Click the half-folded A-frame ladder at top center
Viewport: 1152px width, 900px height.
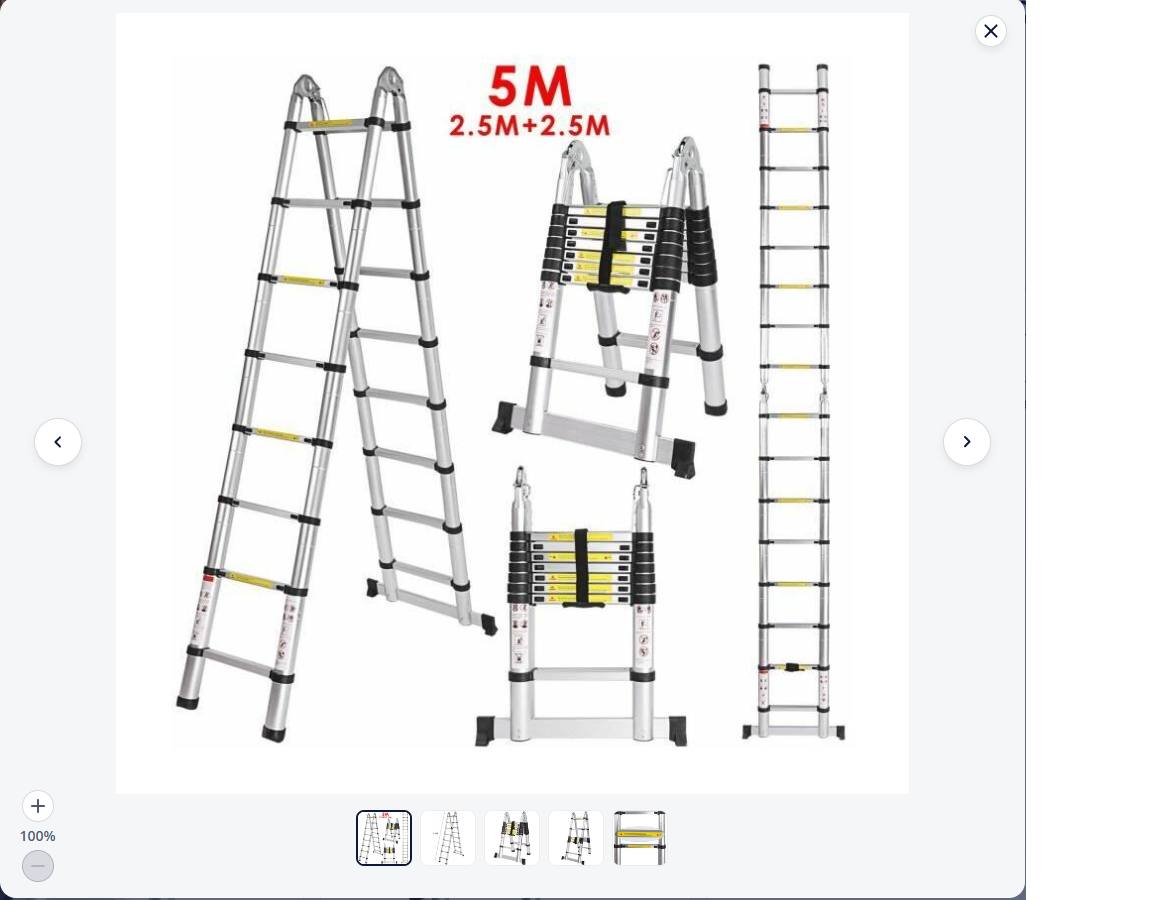(610, 305)
